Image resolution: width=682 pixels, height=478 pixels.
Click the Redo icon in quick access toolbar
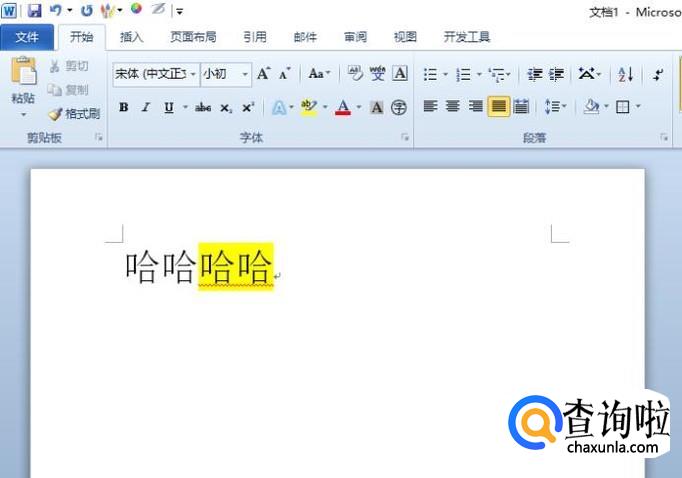87,10
